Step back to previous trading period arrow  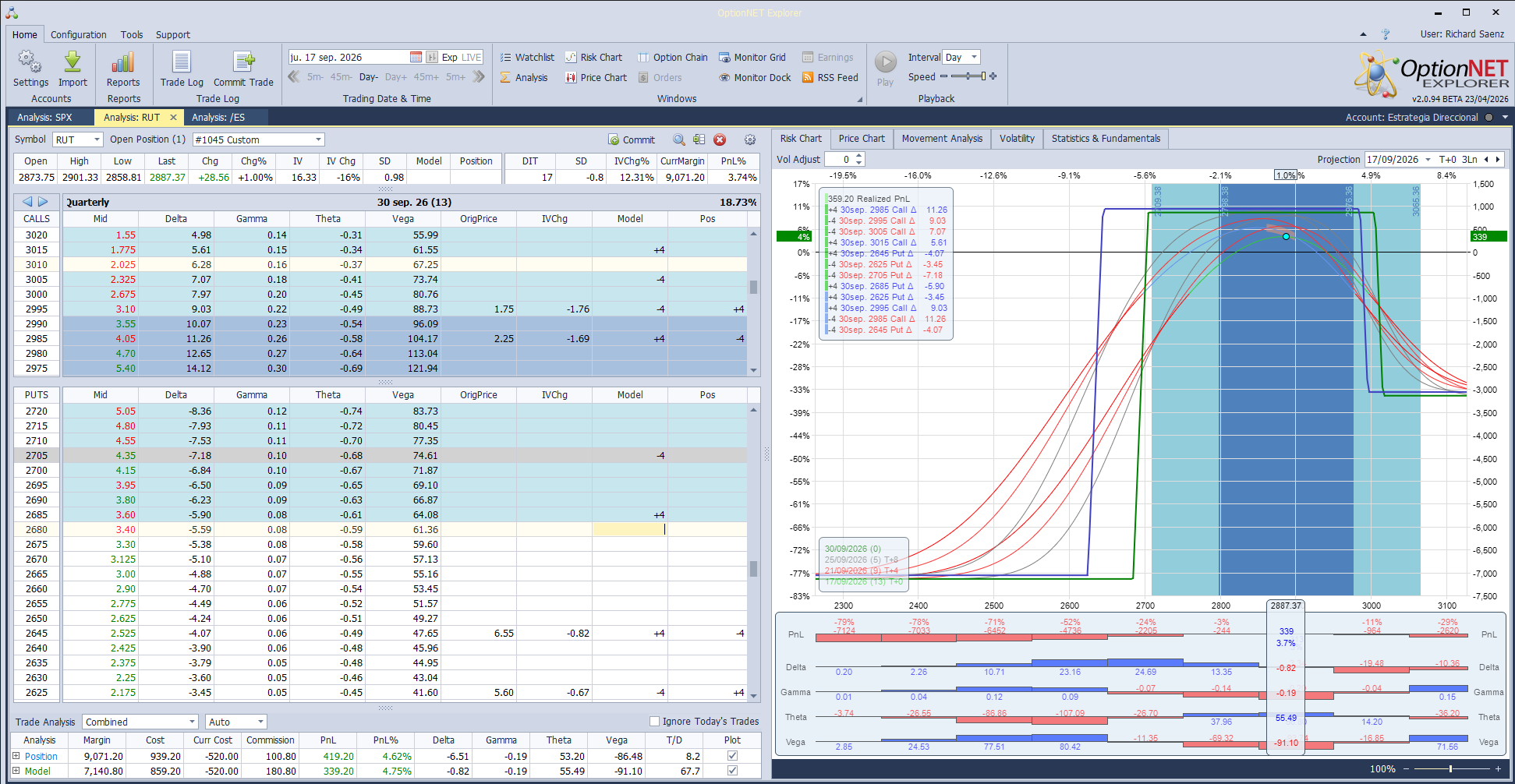pyautogui.click(x=294, y=76)
